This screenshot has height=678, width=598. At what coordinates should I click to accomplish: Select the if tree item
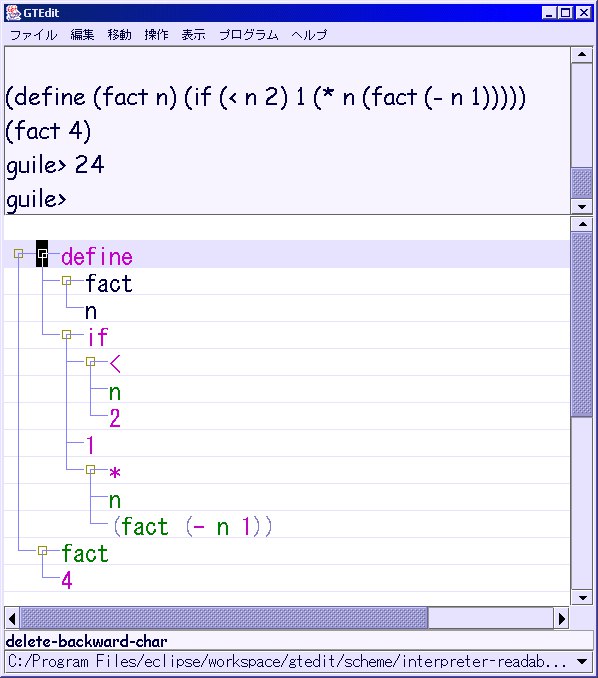tap(98, 337)
